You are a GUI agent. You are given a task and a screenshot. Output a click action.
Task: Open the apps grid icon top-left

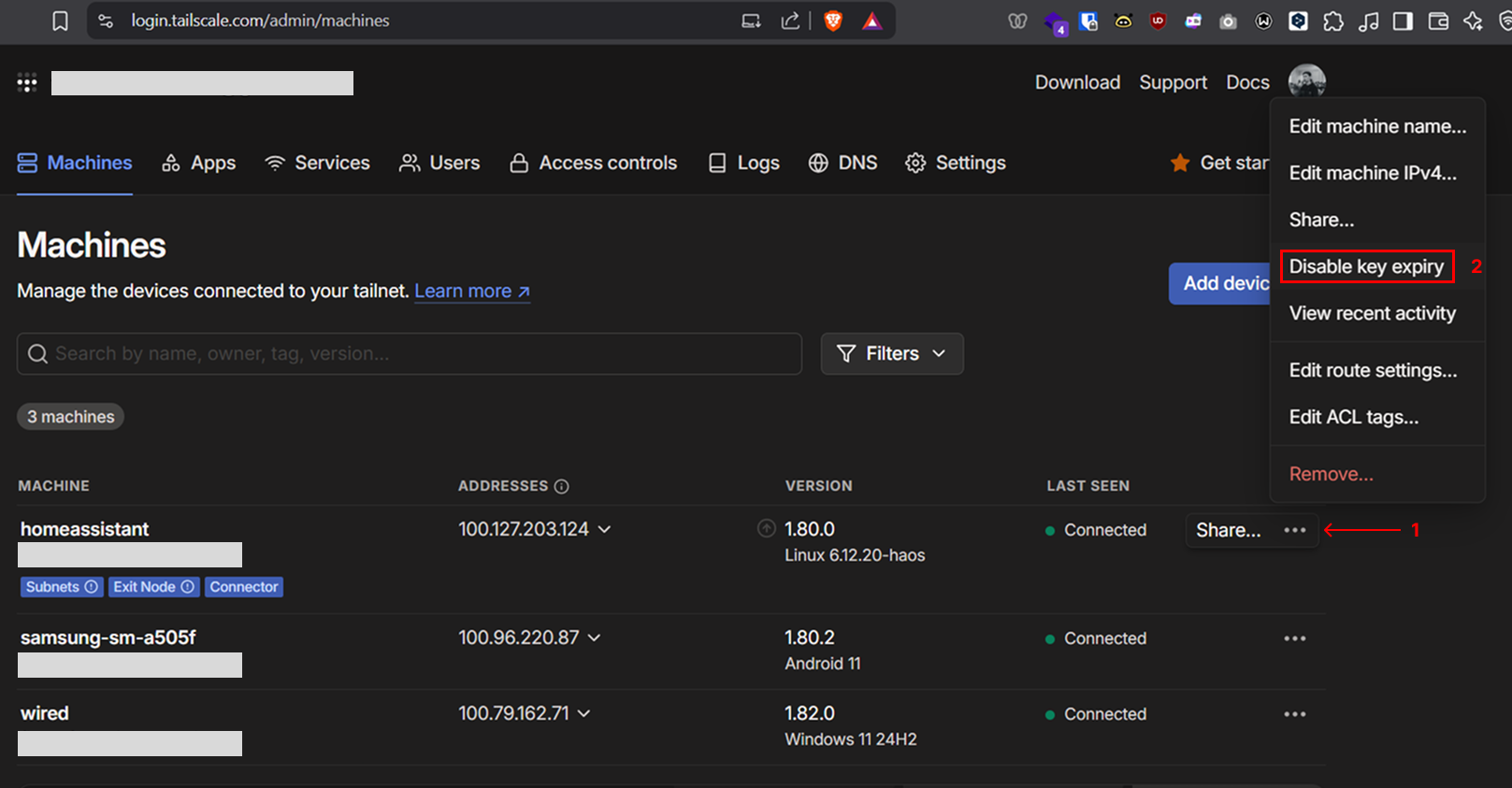[27, 83]
